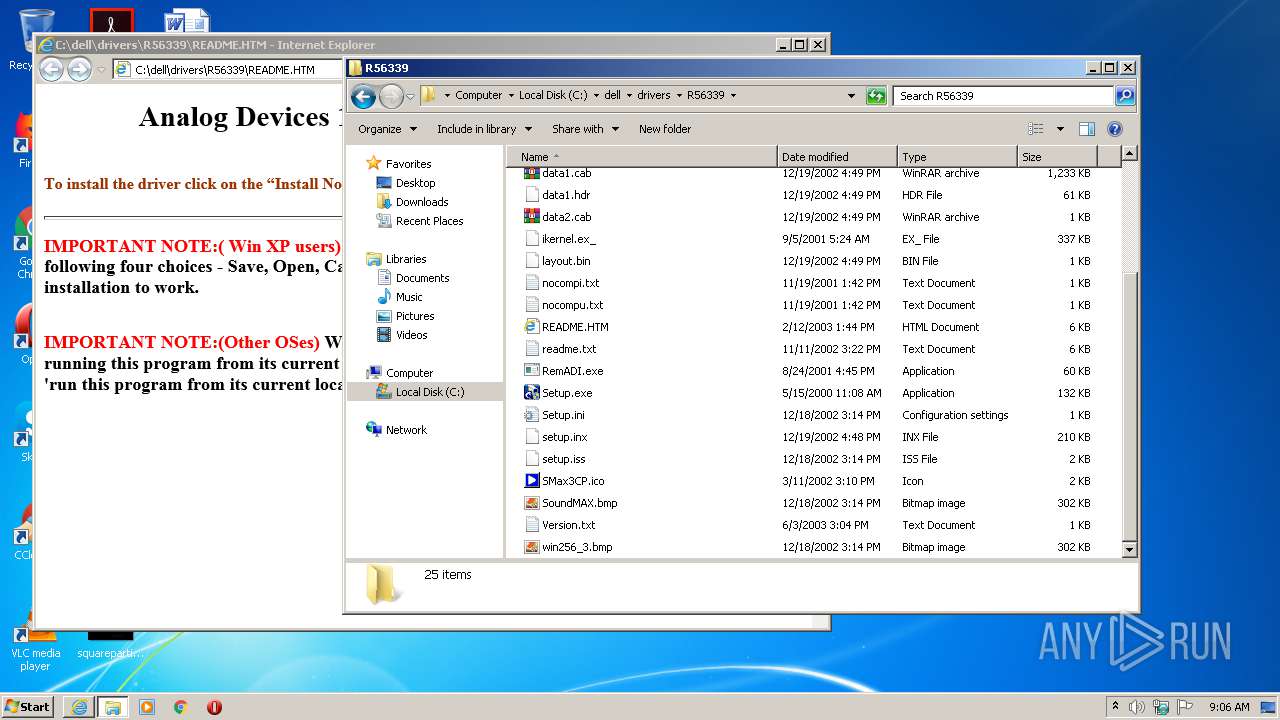Select the data2.cab archive icon
The image size is (1280, 720).
532,217
